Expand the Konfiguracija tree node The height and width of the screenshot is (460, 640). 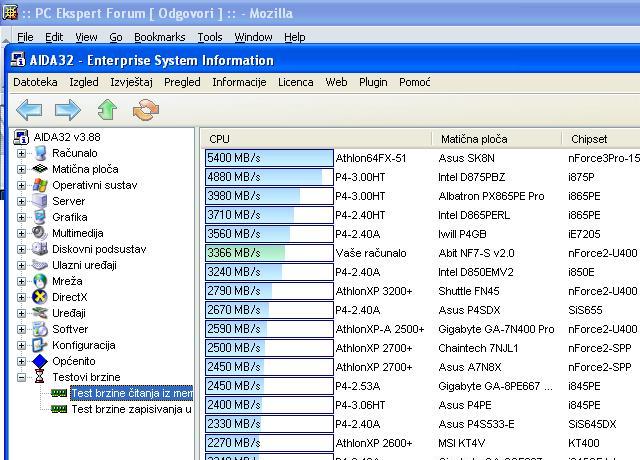pos(22,345)
